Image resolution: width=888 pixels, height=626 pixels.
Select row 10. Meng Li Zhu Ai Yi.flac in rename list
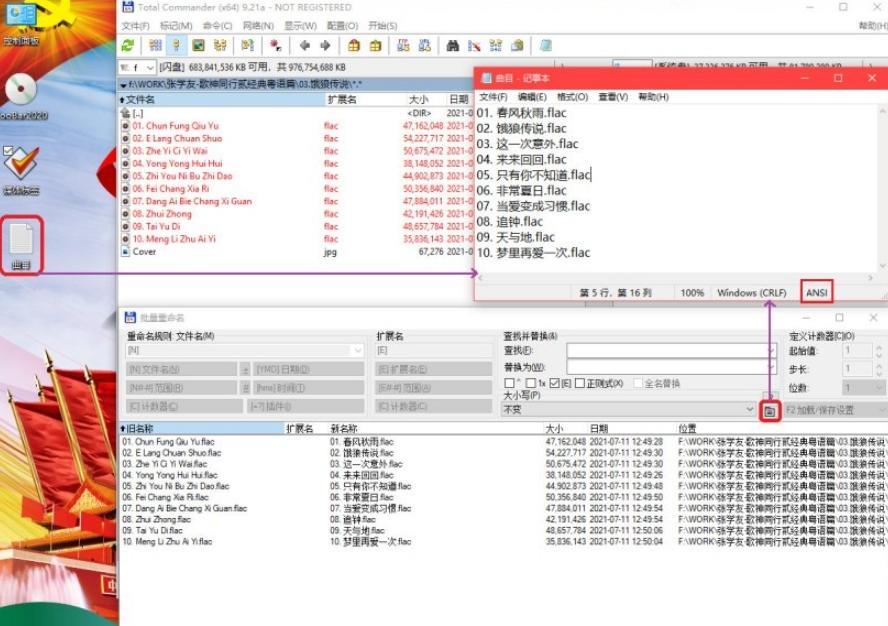168,542
